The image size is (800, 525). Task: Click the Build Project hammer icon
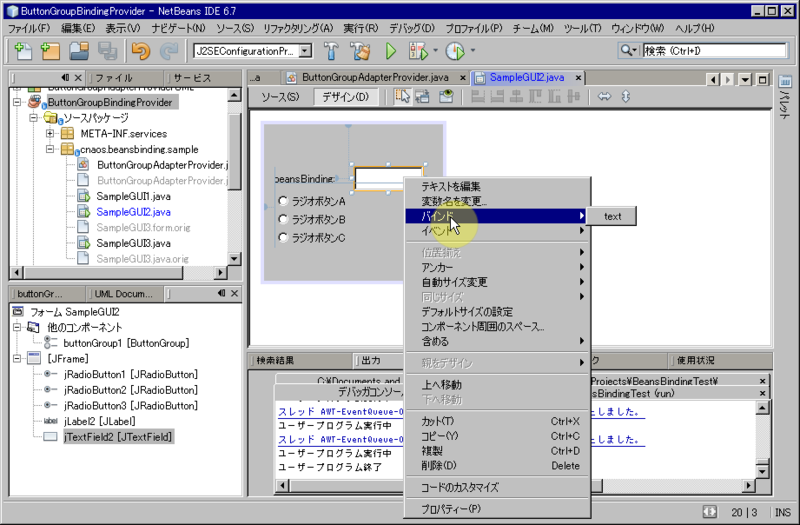click(x=331, y=51)
